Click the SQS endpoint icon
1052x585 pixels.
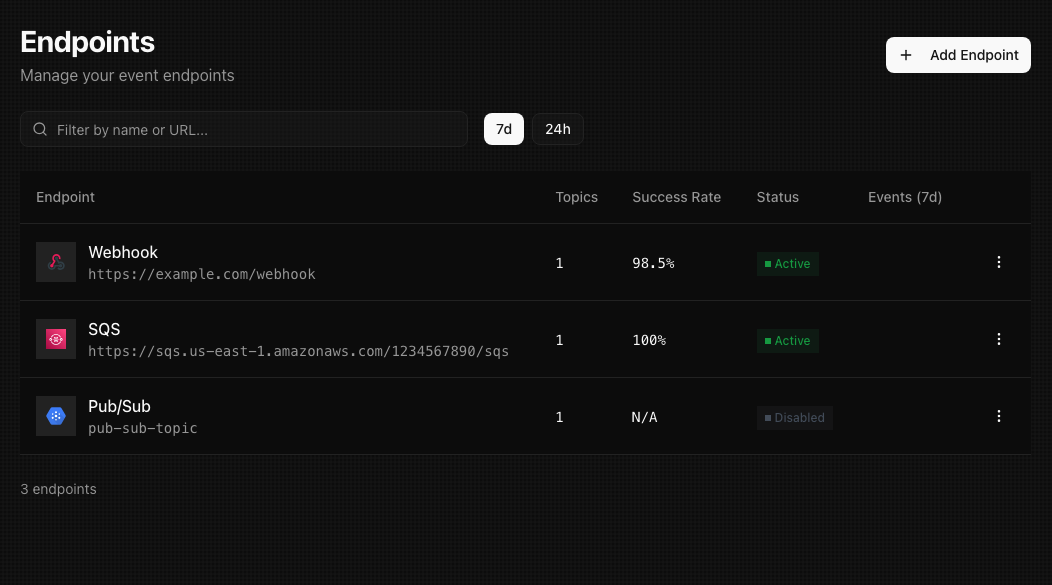[x=56, y=339]
